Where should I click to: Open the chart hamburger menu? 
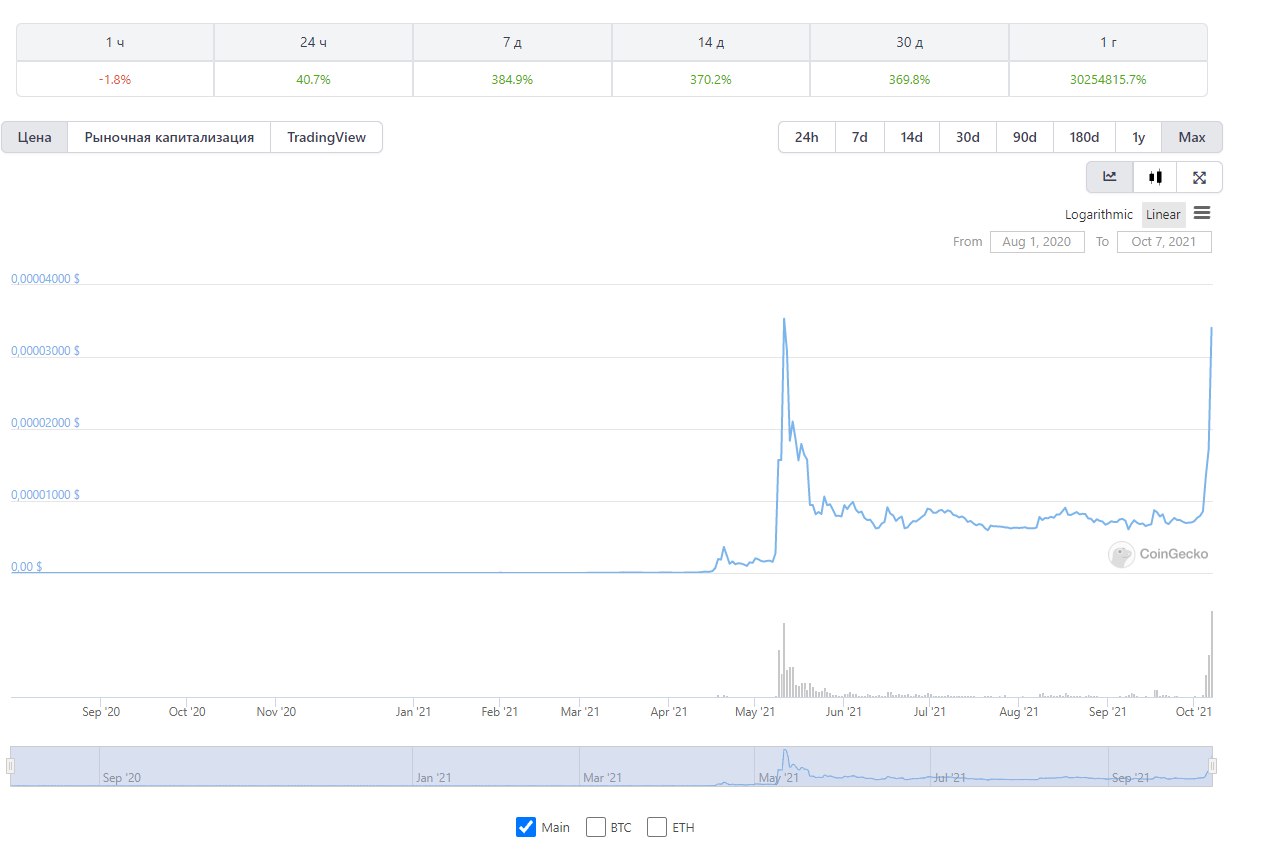pos(1202,213)
